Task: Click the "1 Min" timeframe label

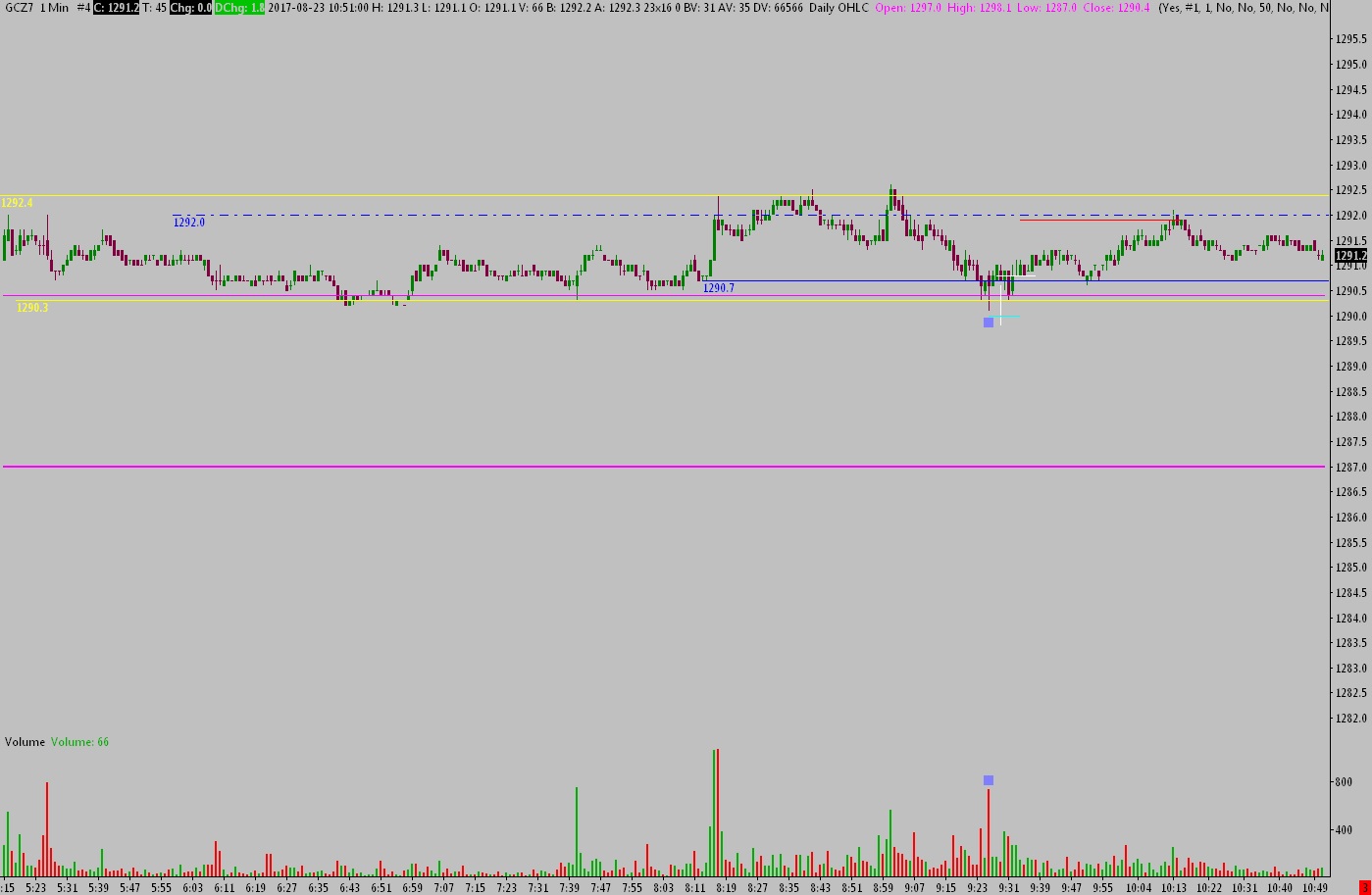Action: (55, 8)
